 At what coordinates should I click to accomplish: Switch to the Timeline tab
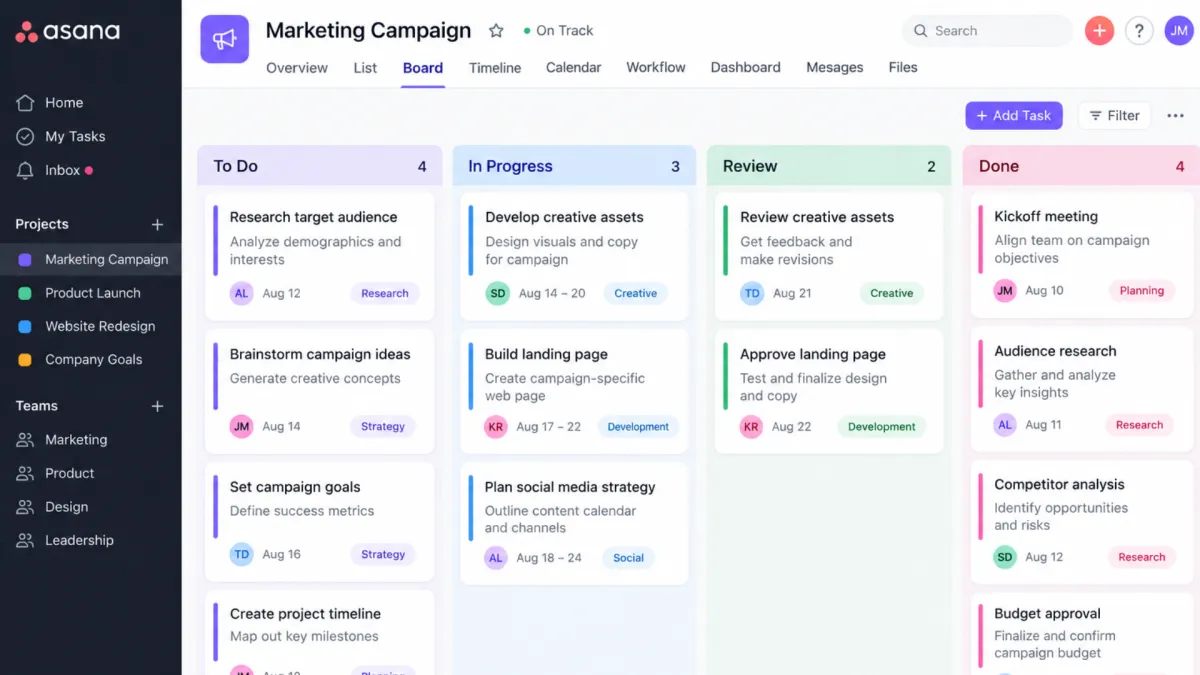click(495, 68)
